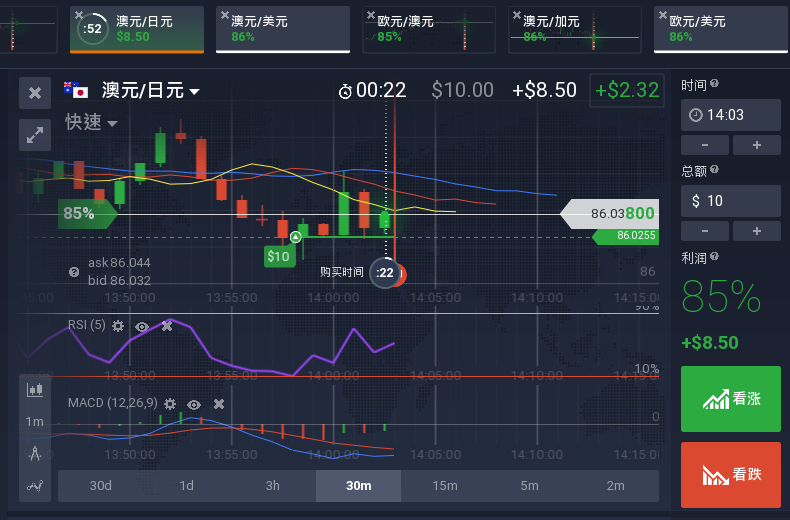Screen dimensions: 790x520
Task: Toggle RSI indicator visibility eye
Action: [x=142, y=326]
